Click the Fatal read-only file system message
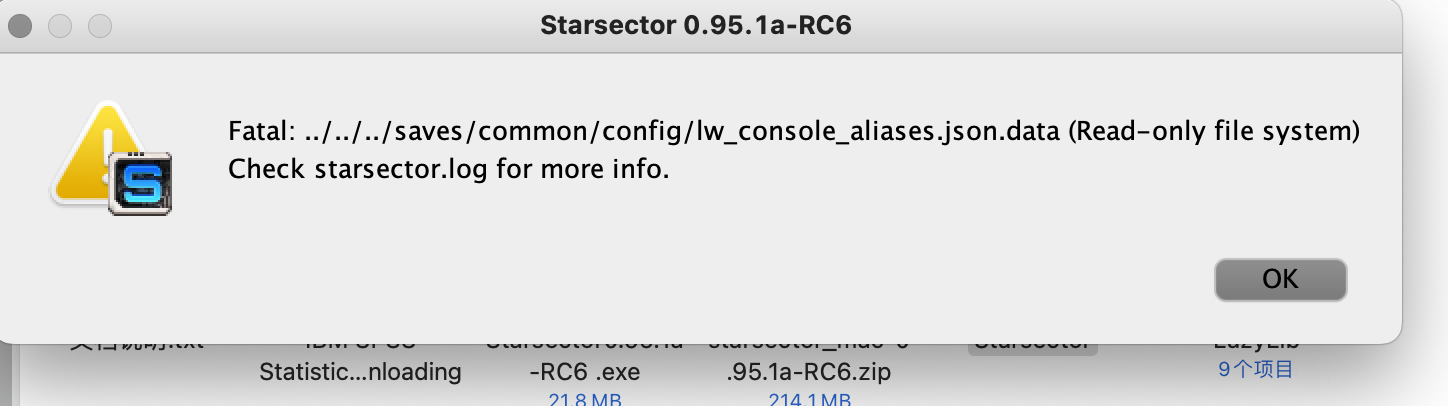This screenshot has width=1448, height=406. (x=794, y=131)
